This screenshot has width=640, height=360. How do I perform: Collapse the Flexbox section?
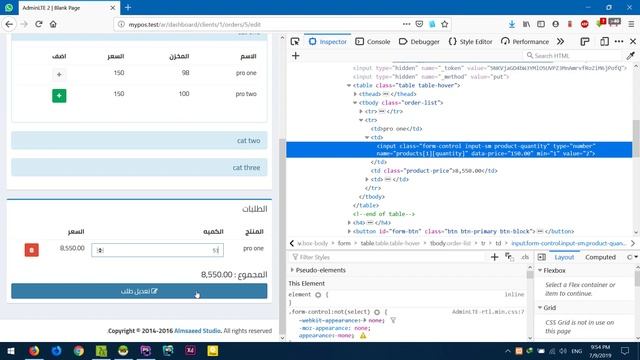pyautogui.click(x=540, y=271)
